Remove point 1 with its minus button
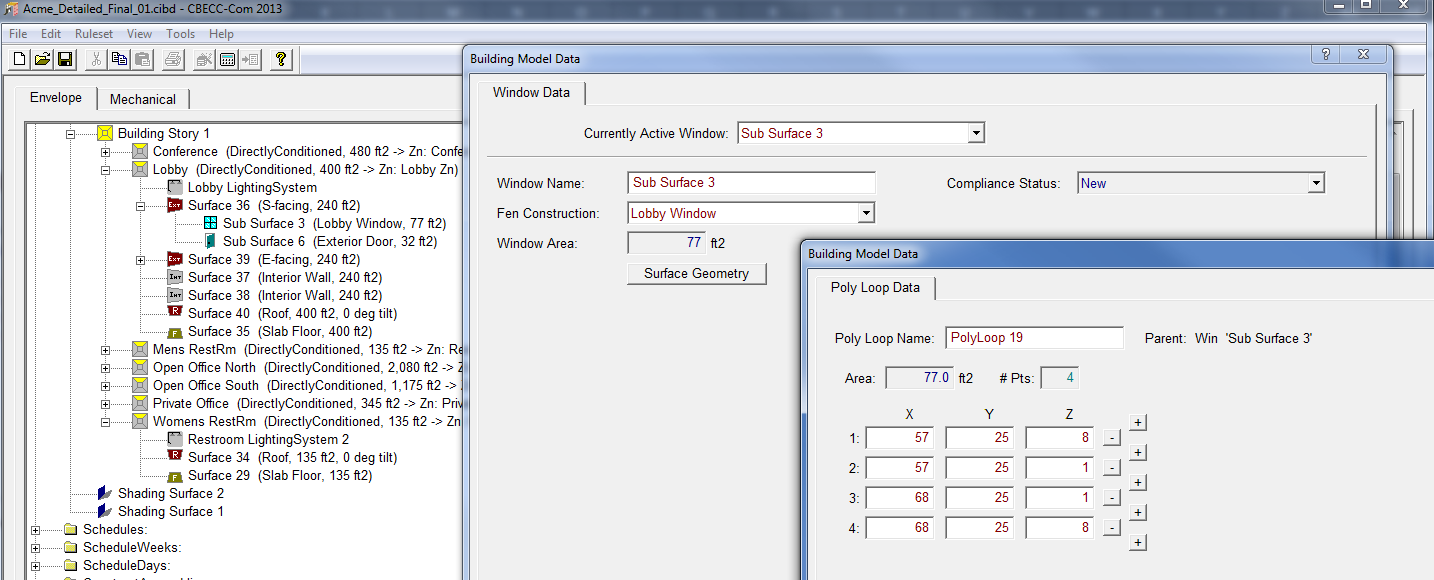 click(x=1112, y=438)
